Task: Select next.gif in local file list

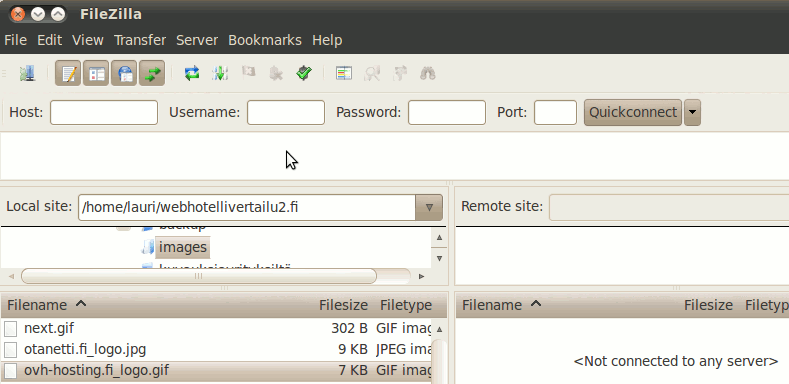Action: 49,328
